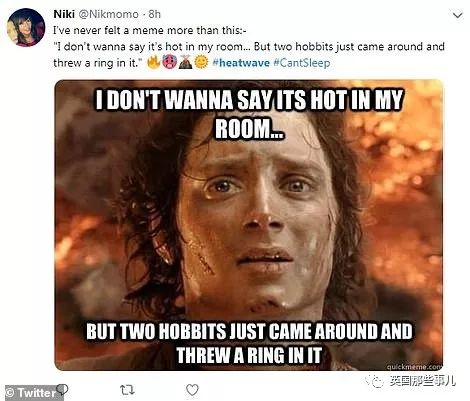Click the volcano emoji
This screenshot has height=401, width=470.
point(185,62)
